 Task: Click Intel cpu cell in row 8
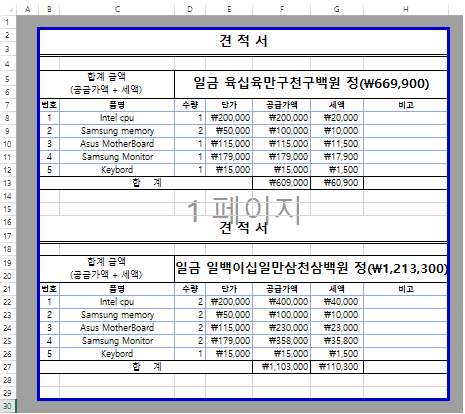(117, 118)
